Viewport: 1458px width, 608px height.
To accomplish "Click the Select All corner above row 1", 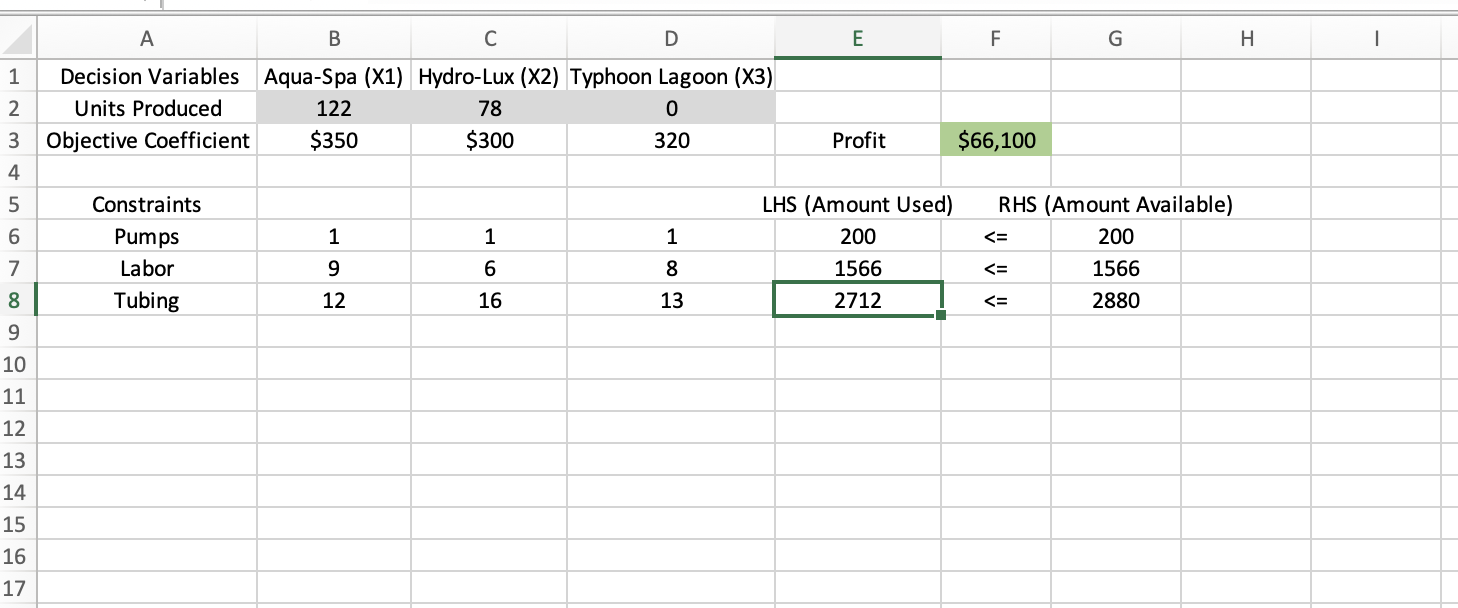I will 18,38.
